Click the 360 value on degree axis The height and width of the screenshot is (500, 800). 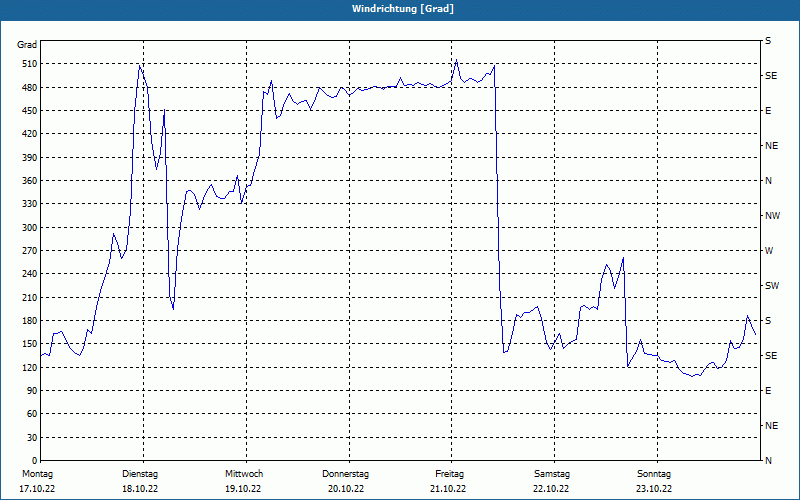click(x=29, y=181)
